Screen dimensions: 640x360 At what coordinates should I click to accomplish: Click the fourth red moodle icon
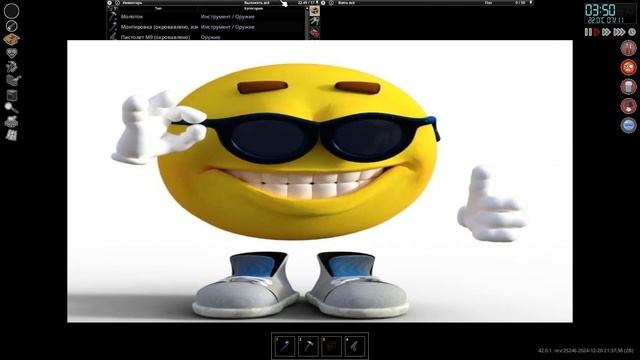point(629,106)
